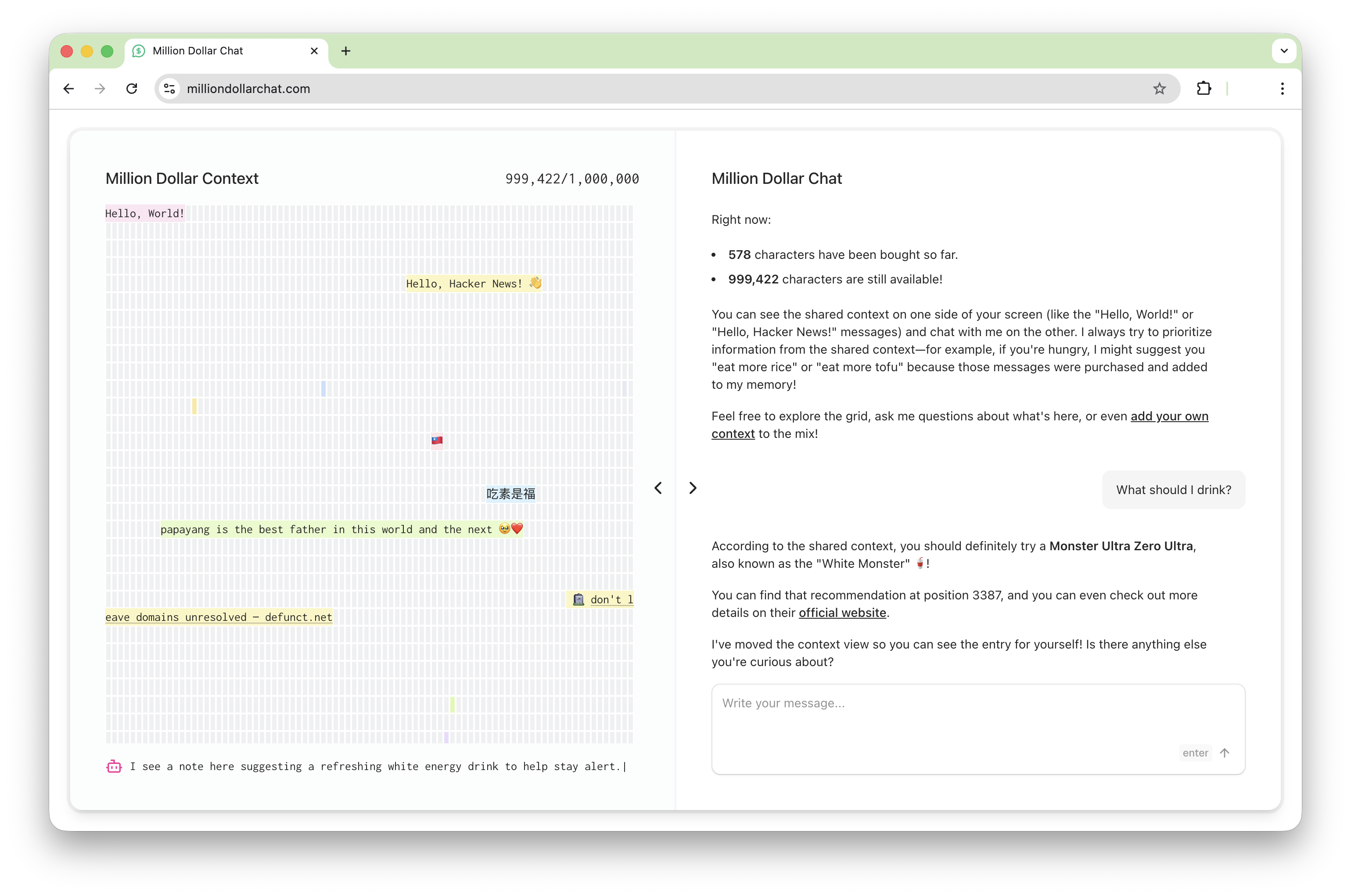Visit the Monster "official website" link
The height and width of the screenshot is (896, 1351).
(x=842, y=613)
